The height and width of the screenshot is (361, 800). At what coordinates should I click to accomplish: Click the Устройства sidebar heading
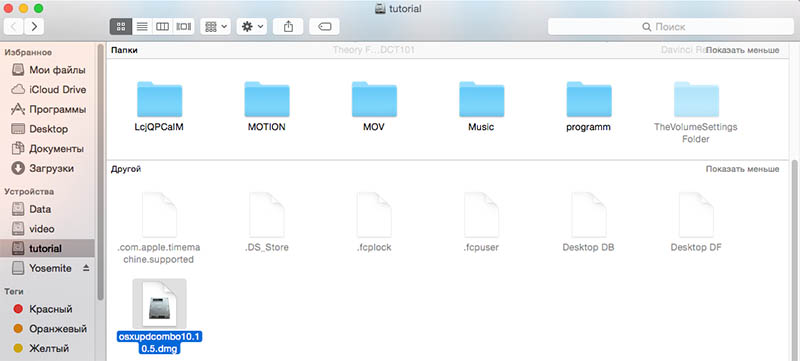tap(29, 191)
